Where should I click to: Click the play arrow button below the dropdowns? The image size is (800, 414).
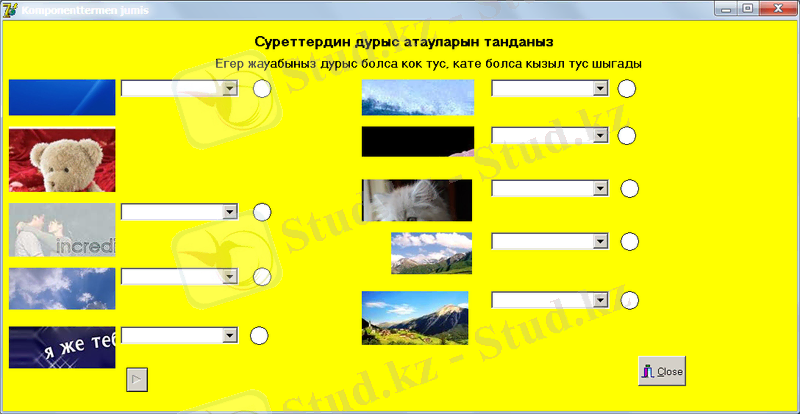tap(137, 379)
